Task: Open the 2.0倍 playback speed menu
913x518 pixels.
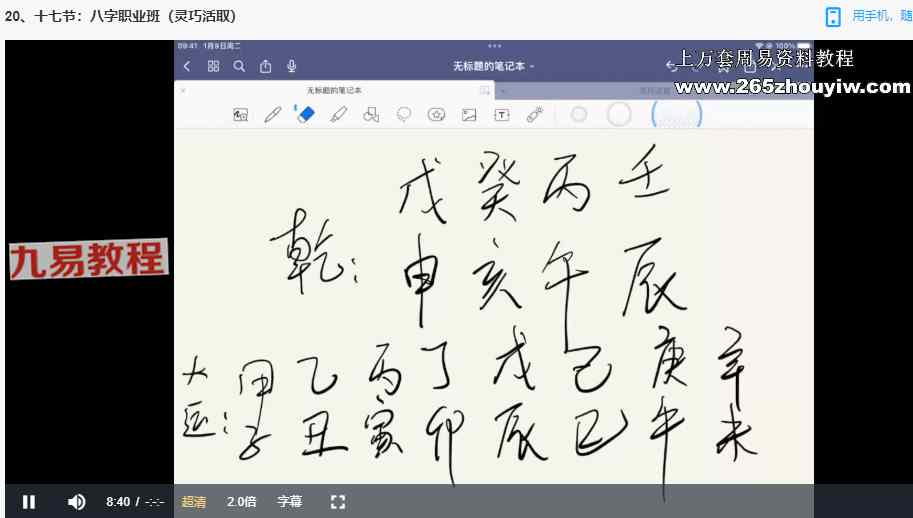Action: pyautogui.click(x=241, y=502)
